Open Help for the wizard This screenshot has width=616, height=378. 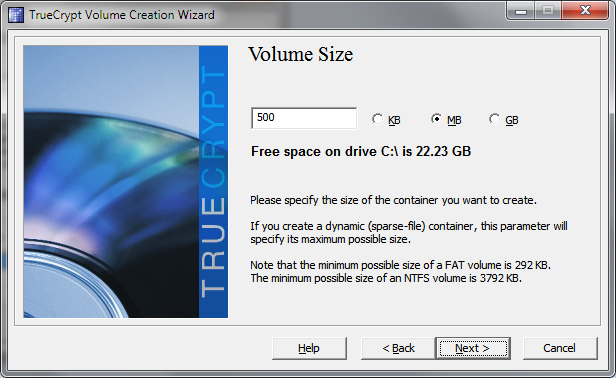tap(309, 348)
